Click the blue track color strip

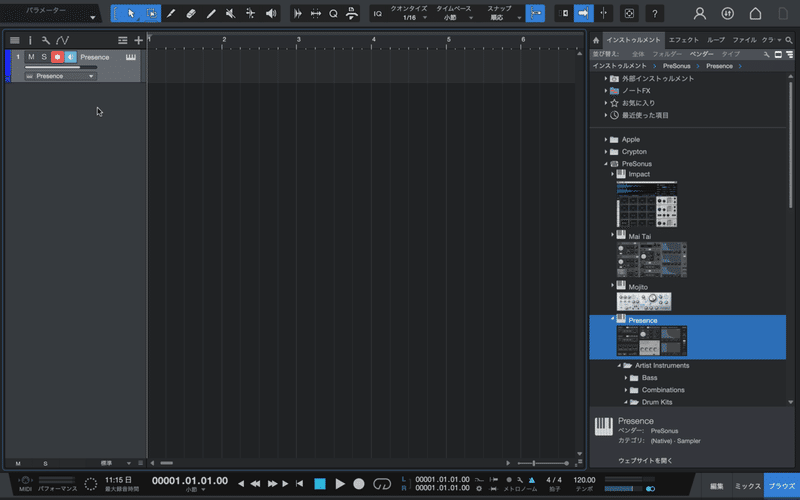point(8,66)
